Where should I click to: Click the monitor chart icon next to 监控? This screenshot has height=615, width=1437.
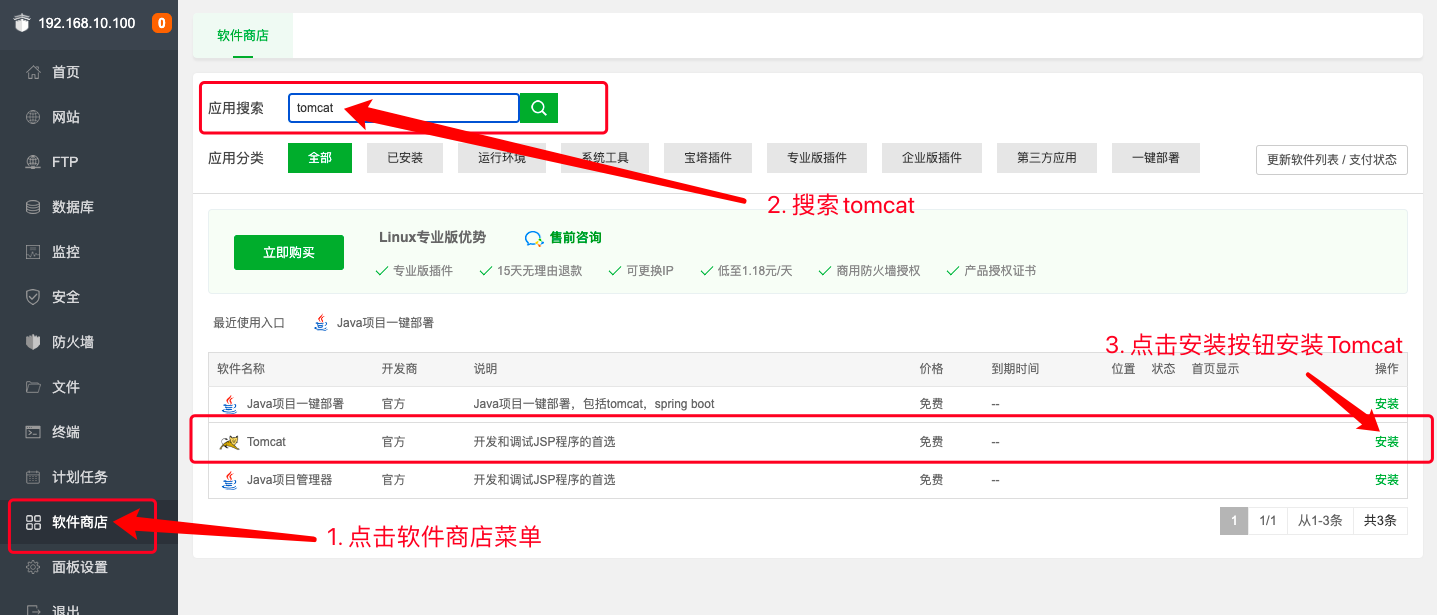pos(33,252)
